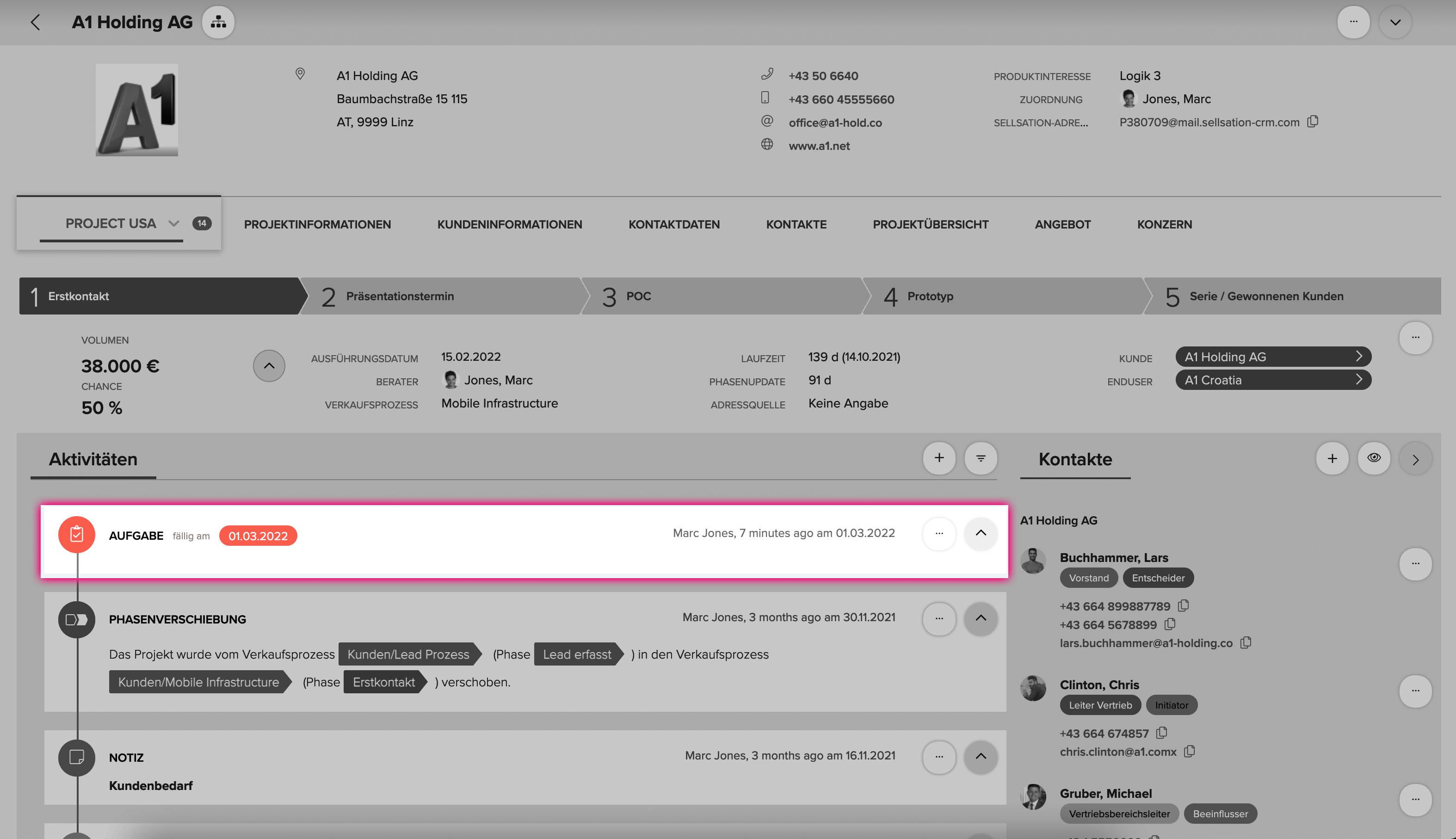Click the PHASENVERSCHIEBUNG phase icon
This screenshot has width=1456, height=839.
point(77,619)
